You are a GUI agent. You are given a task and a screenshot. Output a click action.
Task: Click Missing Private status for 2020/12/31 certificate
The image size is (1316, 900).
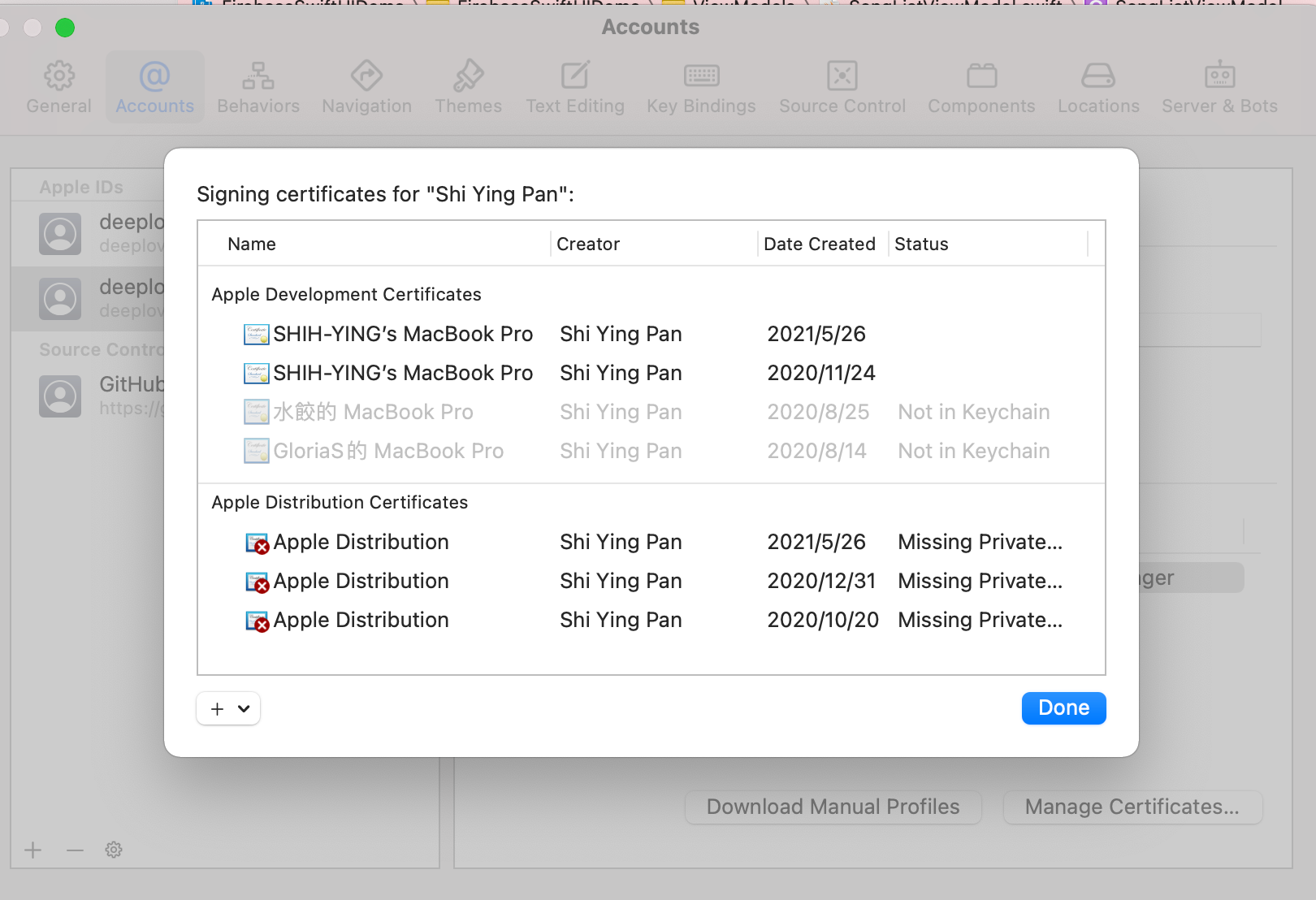pos(980,581)
